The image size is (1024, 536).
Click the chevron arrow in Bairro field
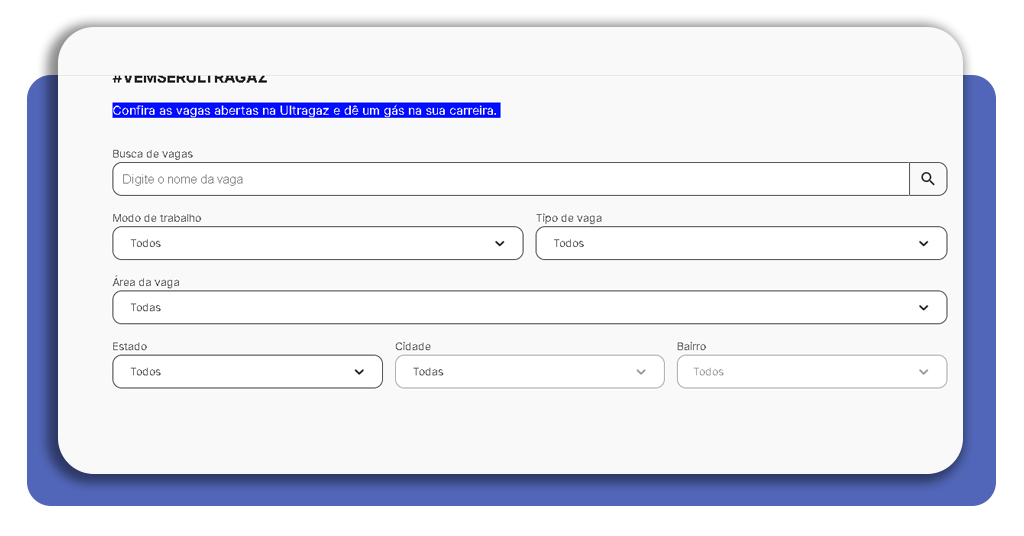pyautogui.click(x=923, y=371)
